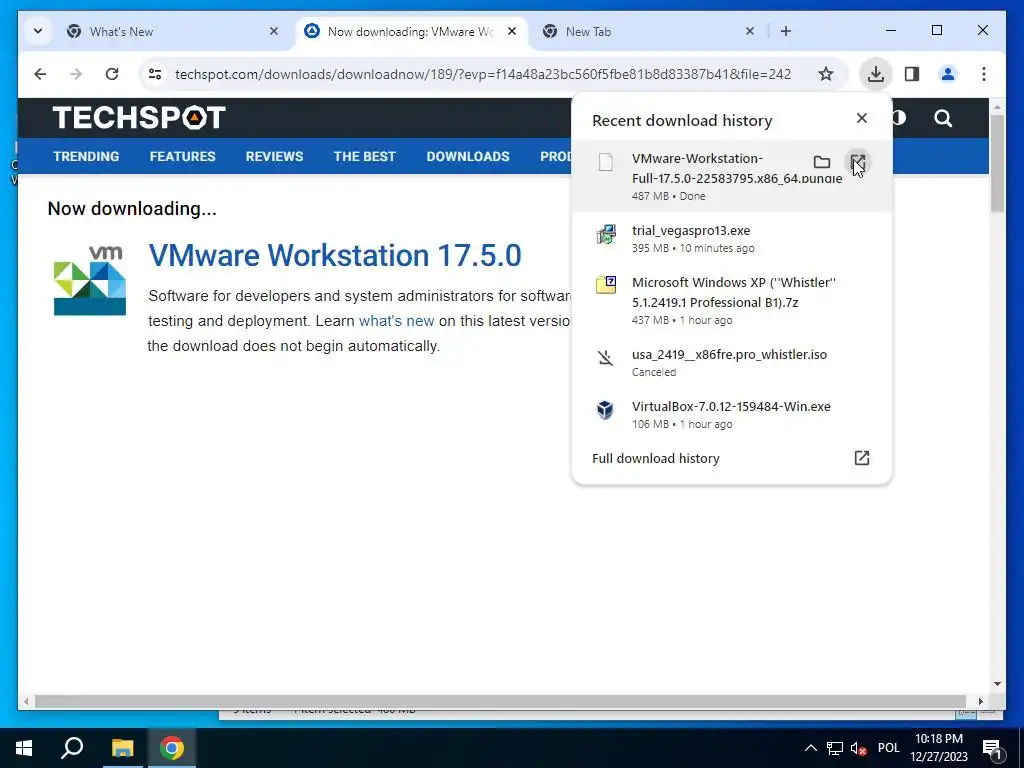The image size is (1024, 768).
Task: Bookmark this page with the star icon
Action: 825,74
